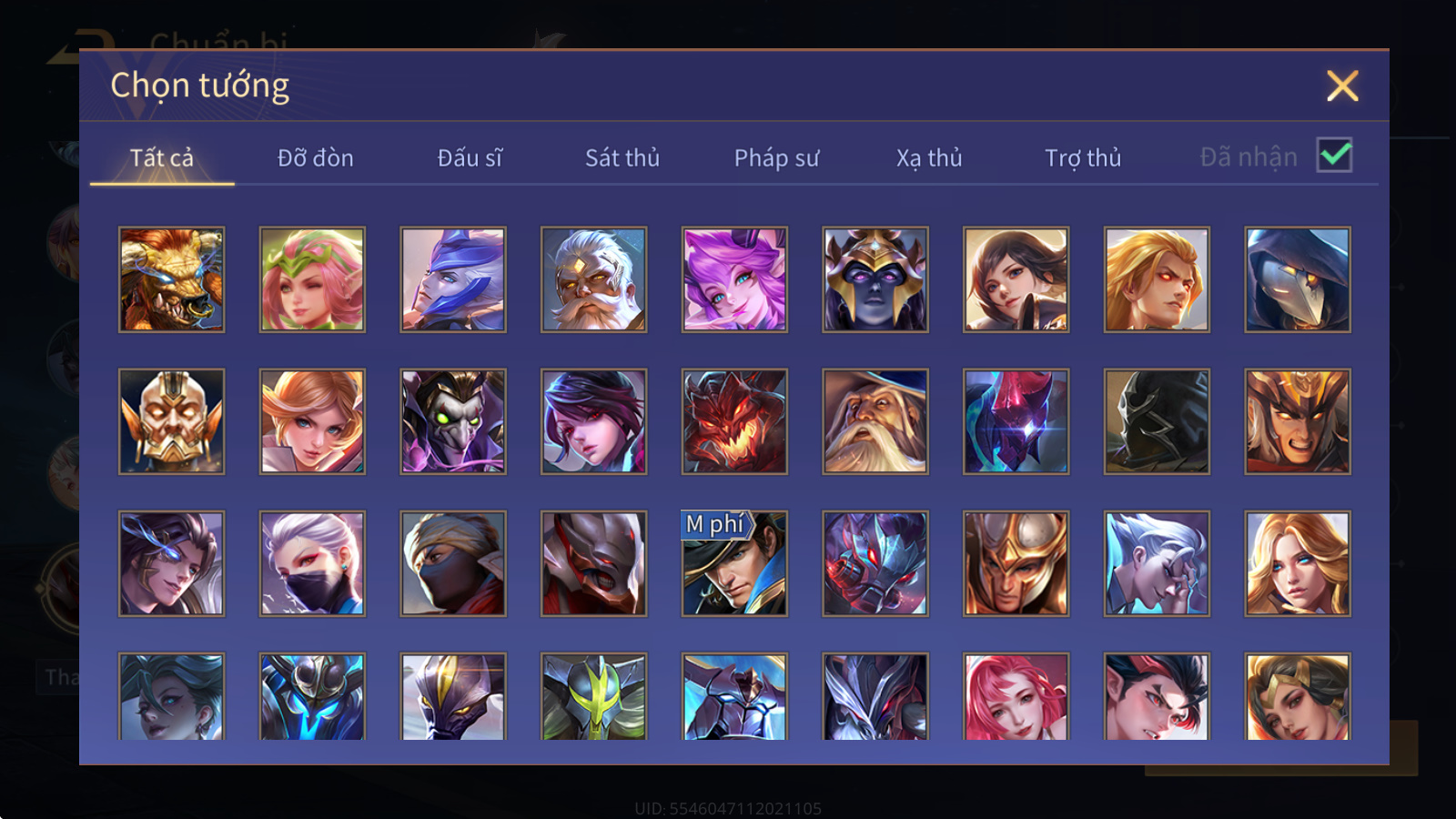
Task: Select the masked white-haired ninja girl
Action: pos(312,563)
